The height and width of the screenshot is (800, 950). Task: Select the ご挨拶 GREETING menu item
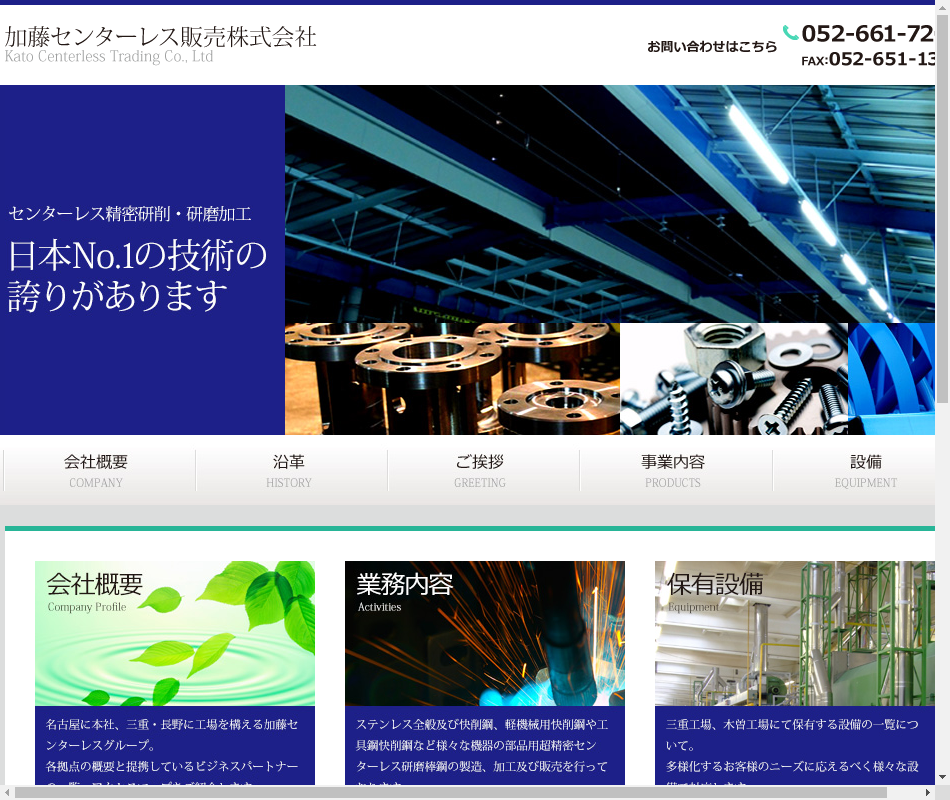pos(480,471)
